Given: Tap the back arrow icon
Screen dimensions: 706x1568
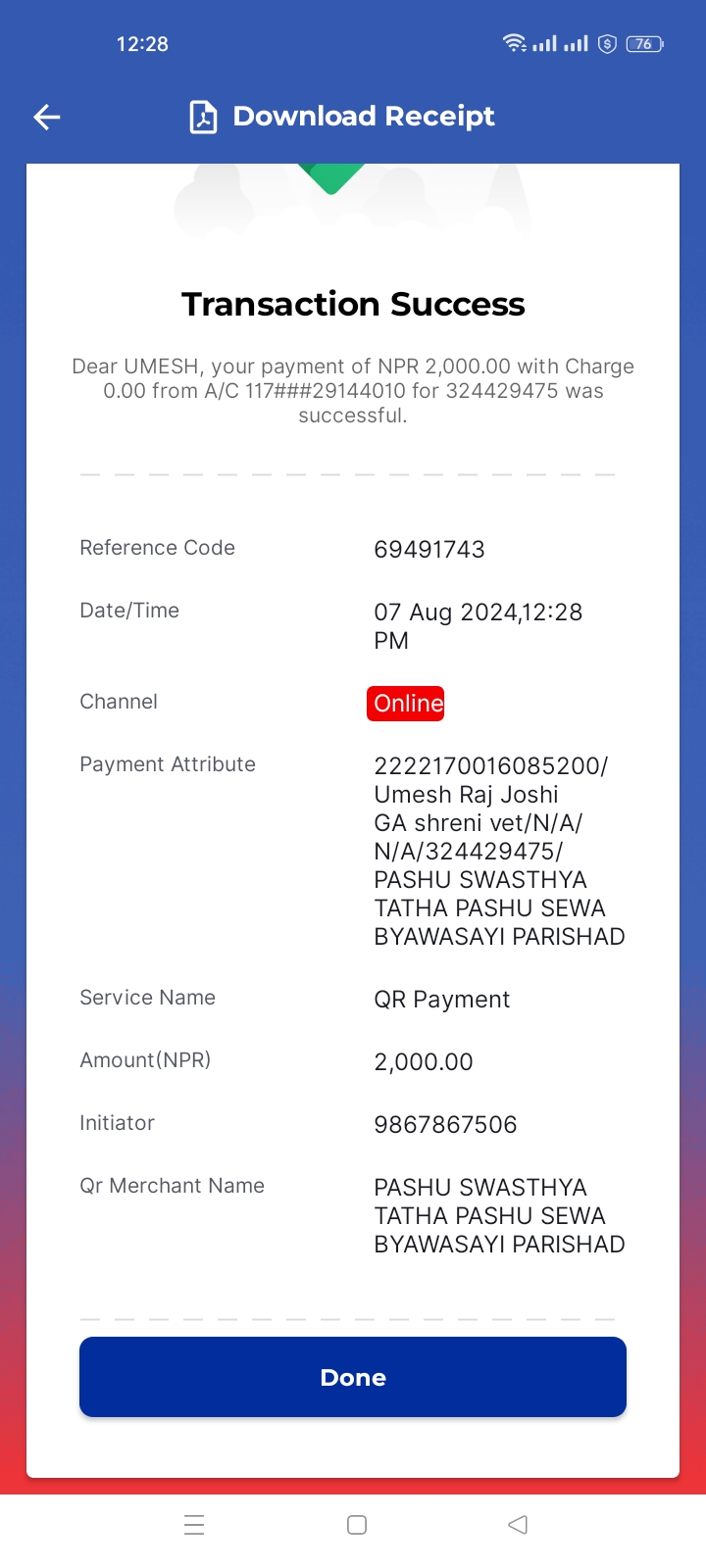Looking at the screenshot, I should pyautogui.click(x=47, y=118).
